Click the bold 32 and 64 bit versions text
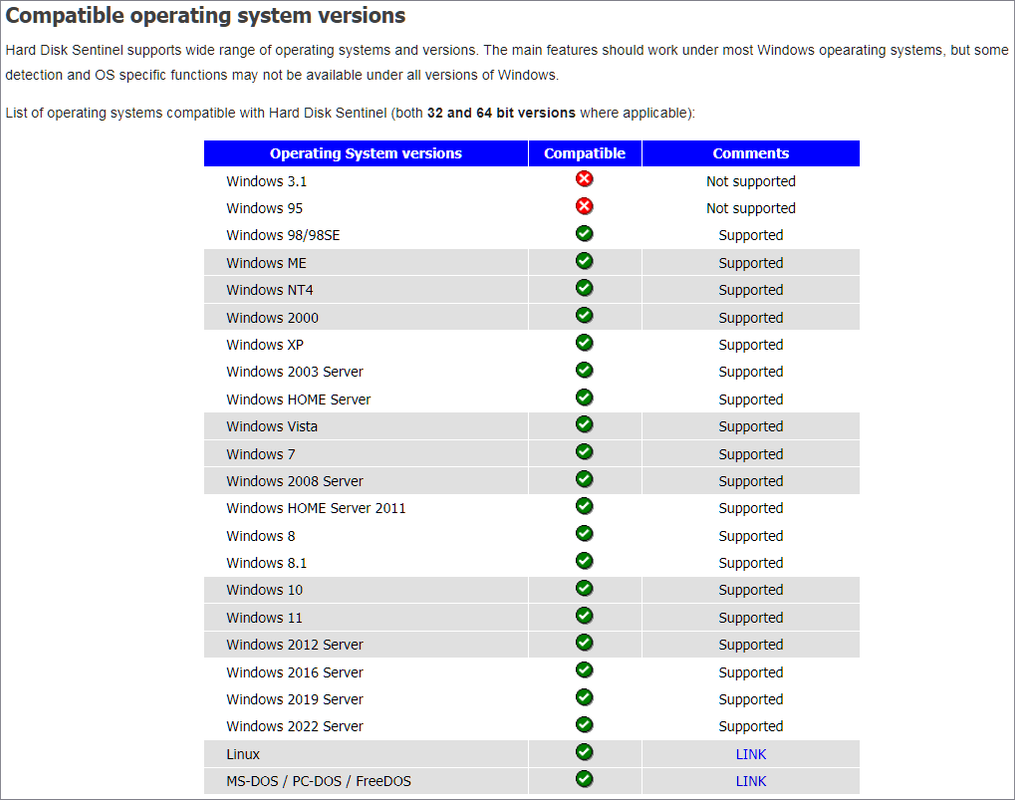 [x=501, y=113]
